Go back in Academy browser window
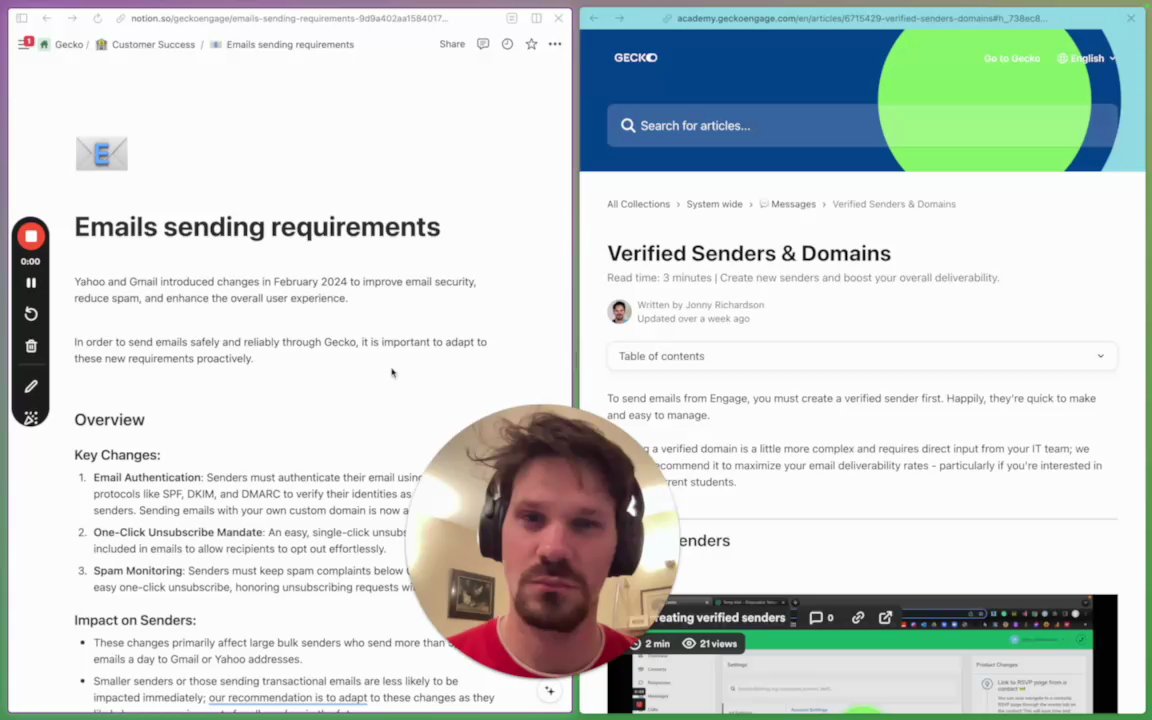 pos(594,18)
